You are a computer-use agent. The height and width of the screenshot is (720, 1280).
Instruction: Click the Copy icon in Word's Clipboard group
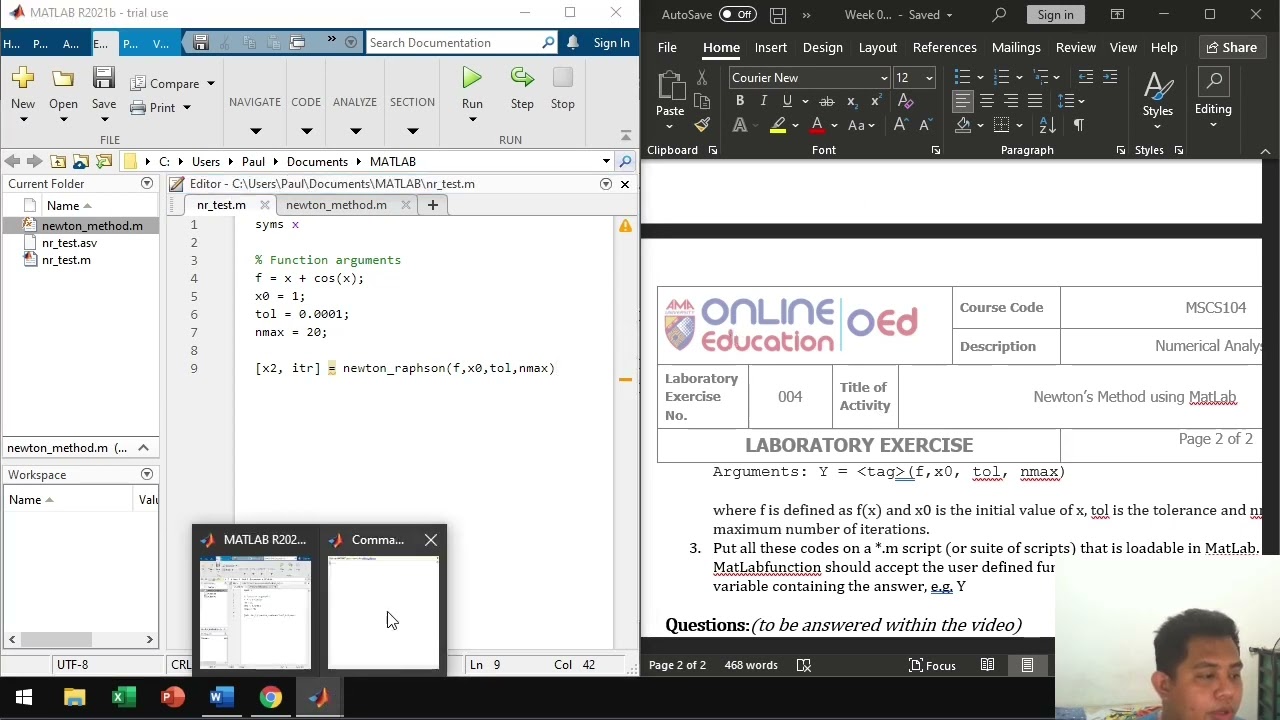coord(702,101)
